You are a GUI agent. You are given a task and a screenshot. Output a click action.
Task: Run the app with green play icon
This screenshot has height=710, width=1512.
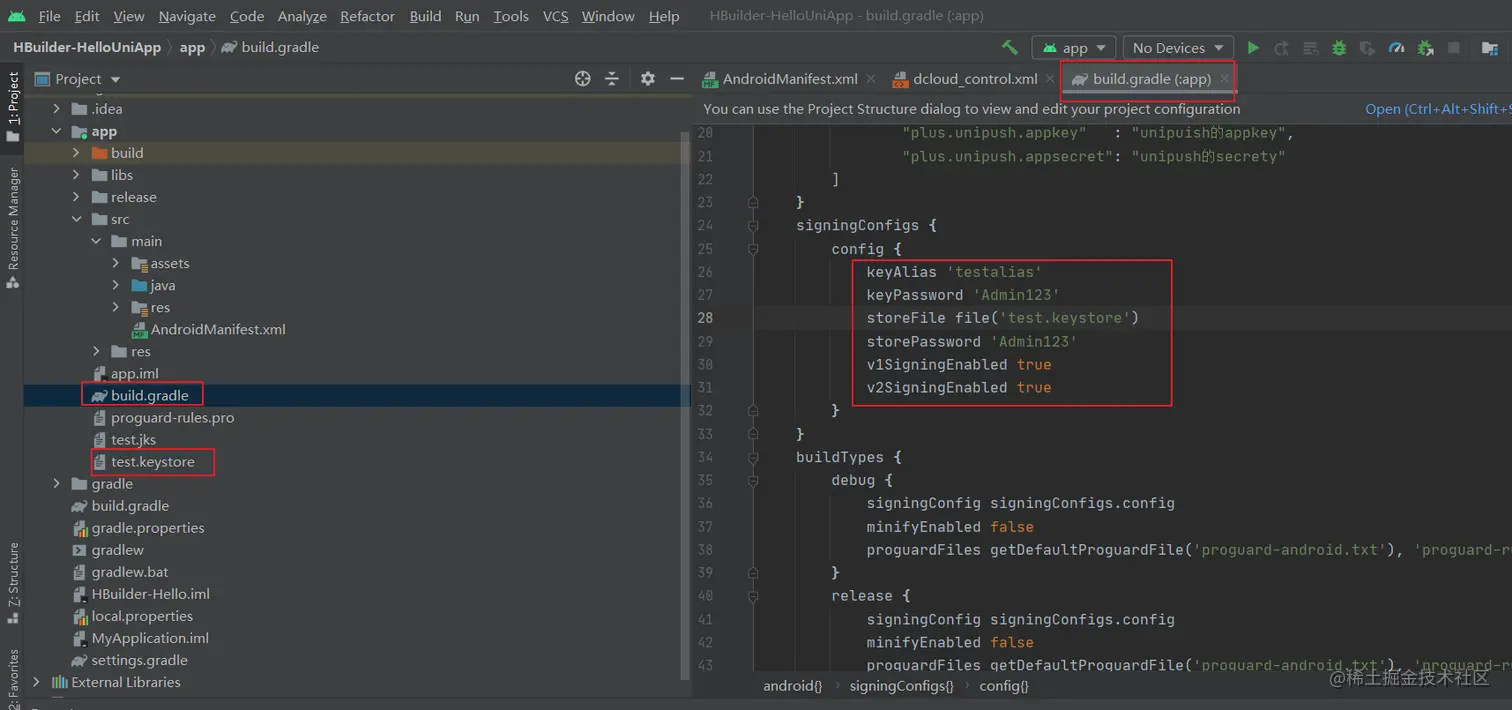point(1253,47)
